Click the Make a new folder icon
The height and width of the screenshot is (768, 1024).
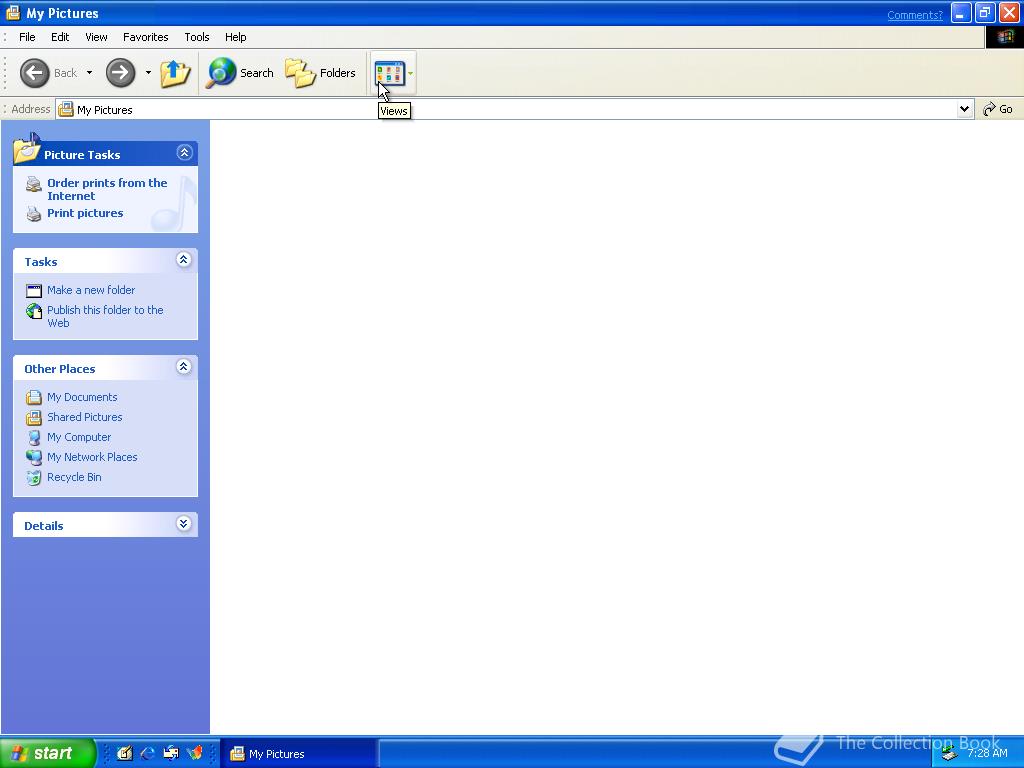34,291
